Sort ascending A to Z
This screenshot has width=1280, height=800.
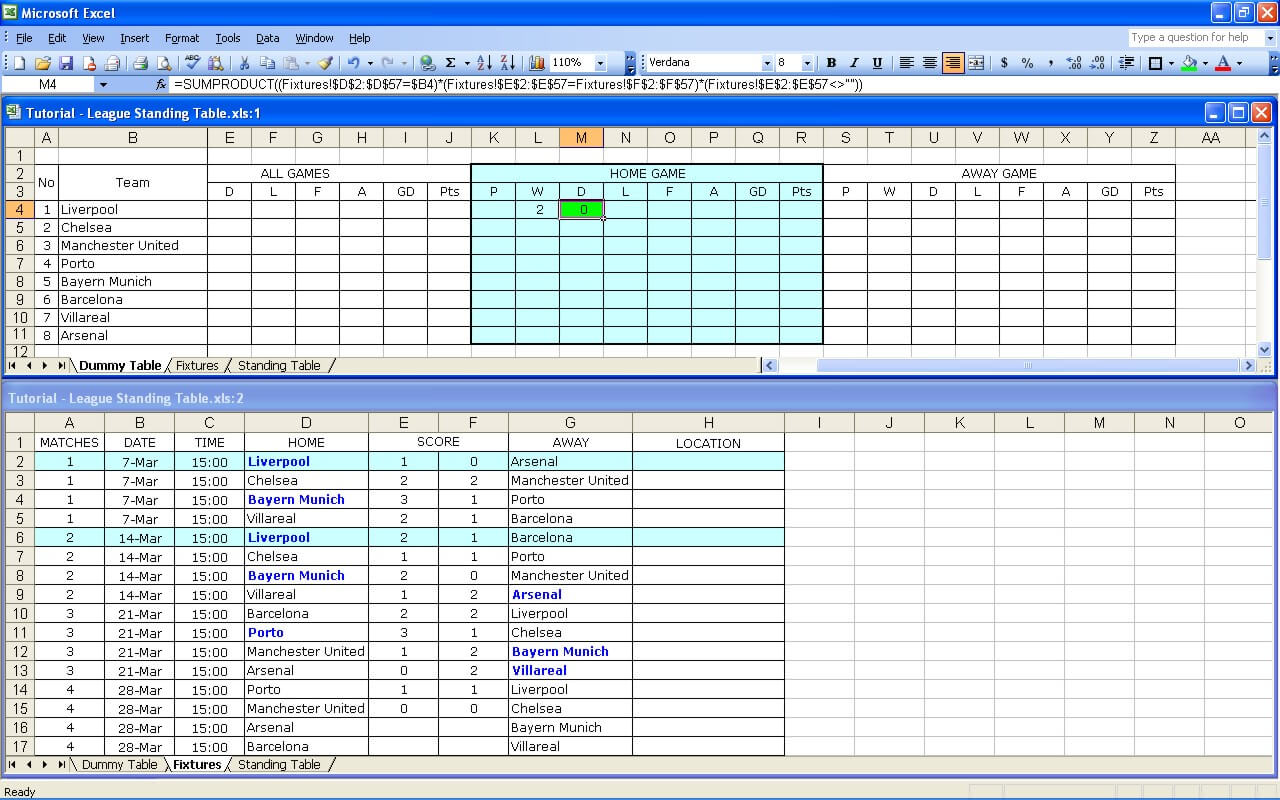point(484,63)
